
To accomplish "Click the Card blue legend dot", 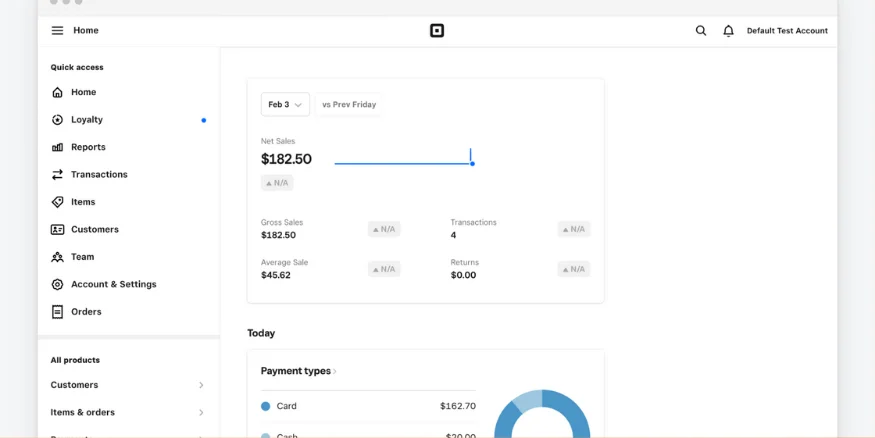I will click(x=266, y=406).
